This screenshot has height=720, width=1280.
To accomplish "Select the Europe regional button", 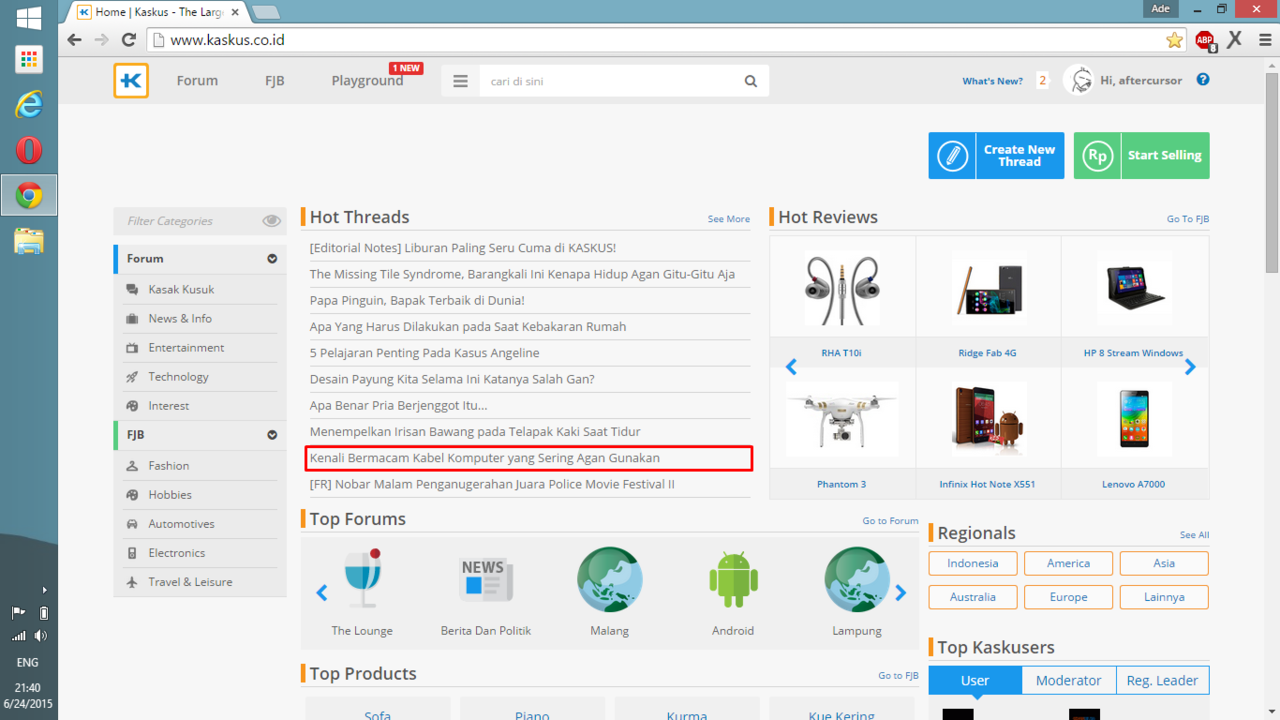I will pos(1068,597).
